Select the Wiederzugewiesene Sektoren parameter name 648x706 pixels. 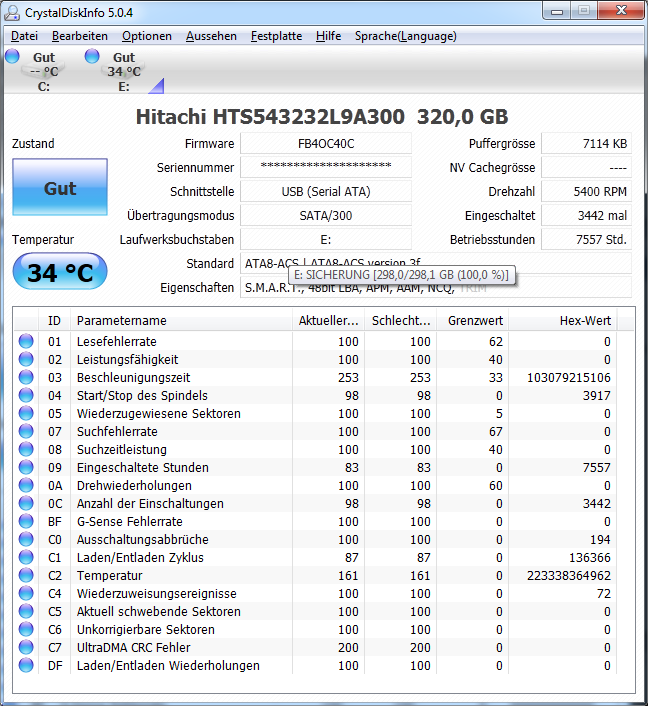[x=159, y=413]
